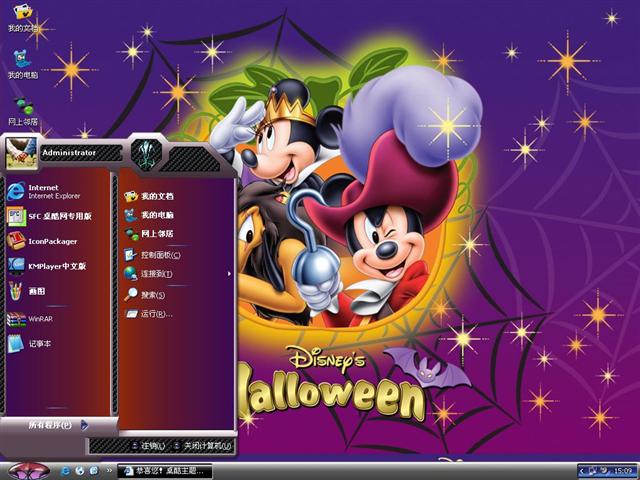Image resolution: width=640 pixels, height=480 pixels.
Task: Switch to the 恭喜您! 桌酷主题 taskbar window
Action: [164, 471]
